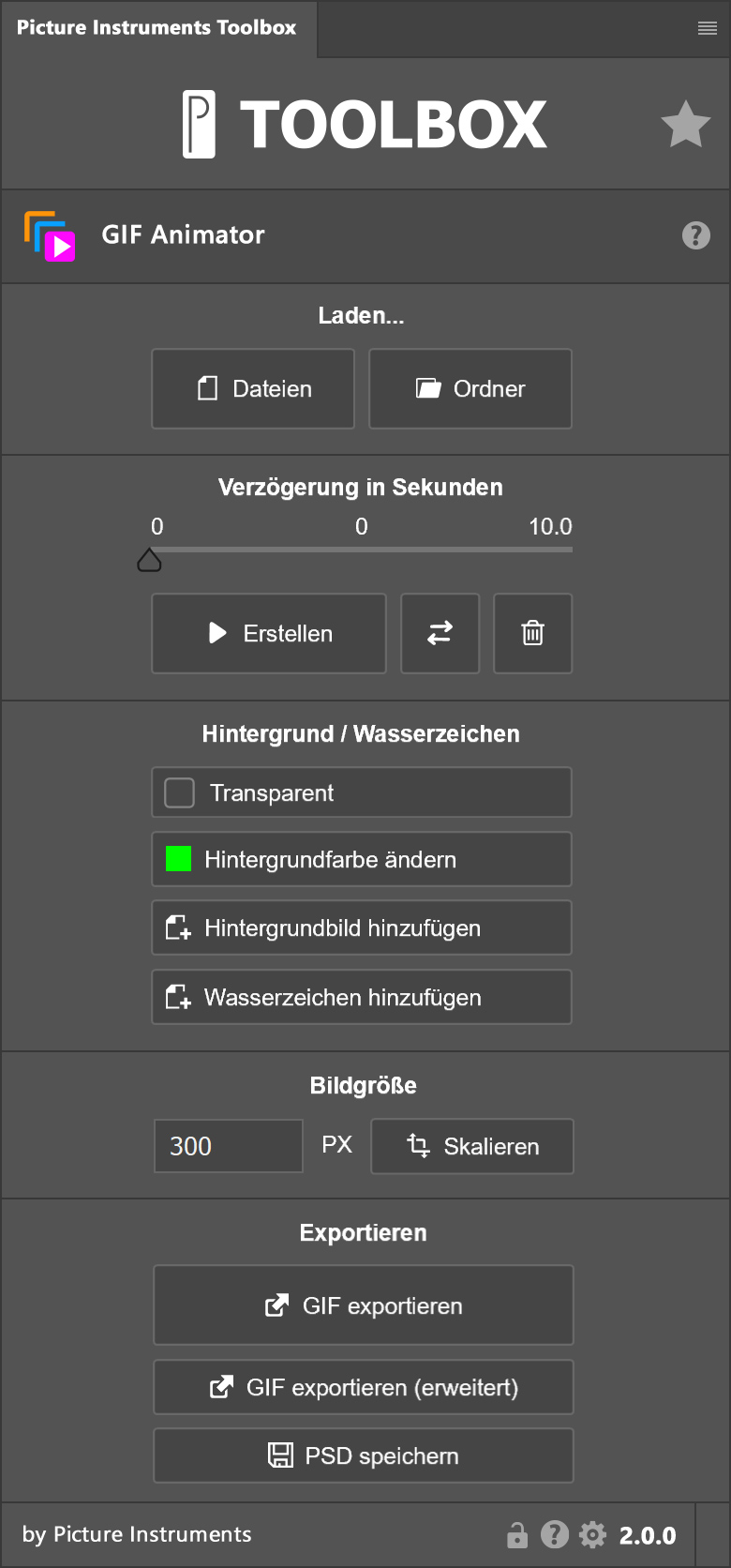Click GIF exportieren (erweitert)

tap(364, 1387)
